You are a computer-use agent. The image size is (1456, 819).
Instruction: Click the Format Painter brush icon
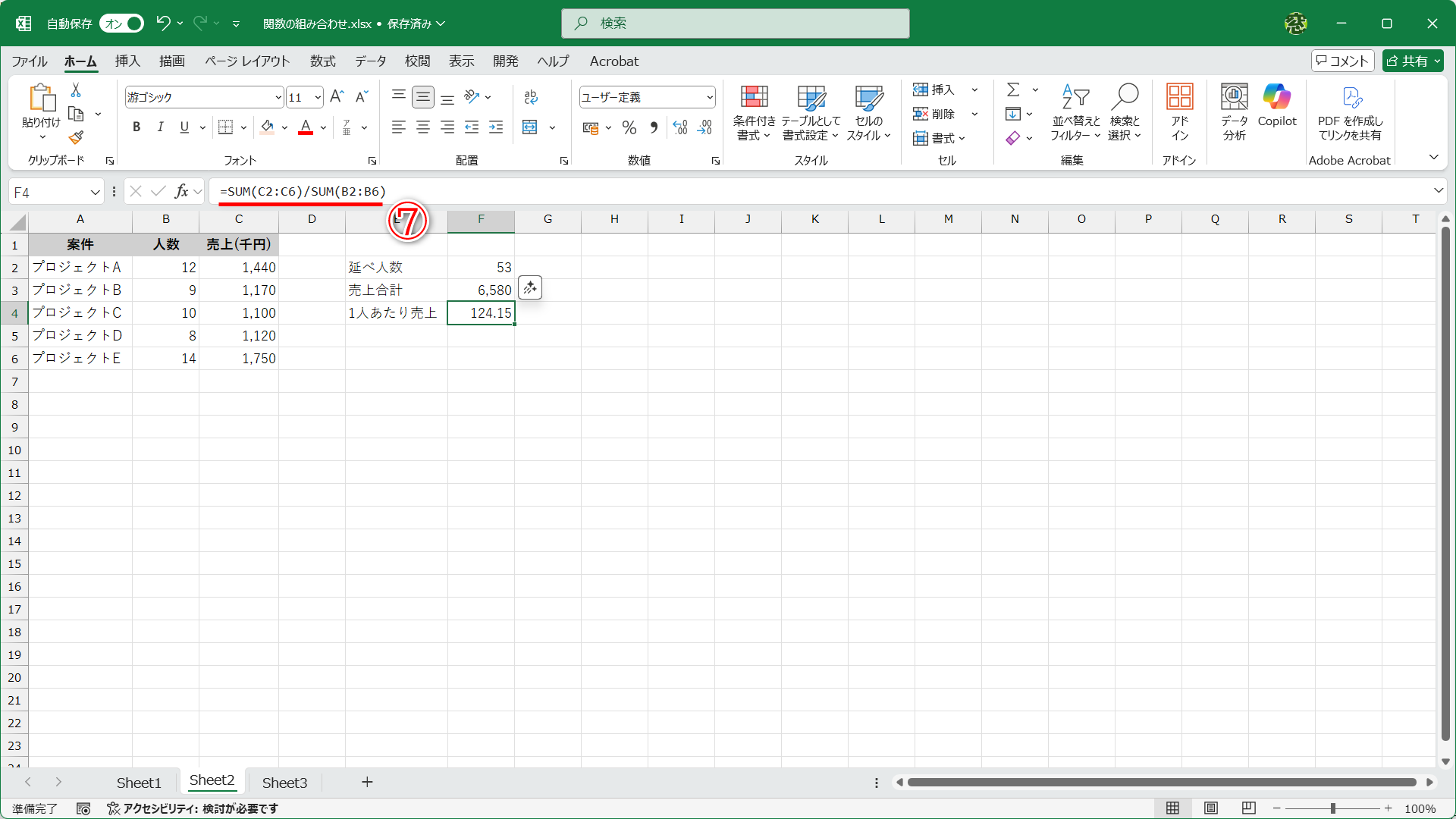click(x=76, y=138)
